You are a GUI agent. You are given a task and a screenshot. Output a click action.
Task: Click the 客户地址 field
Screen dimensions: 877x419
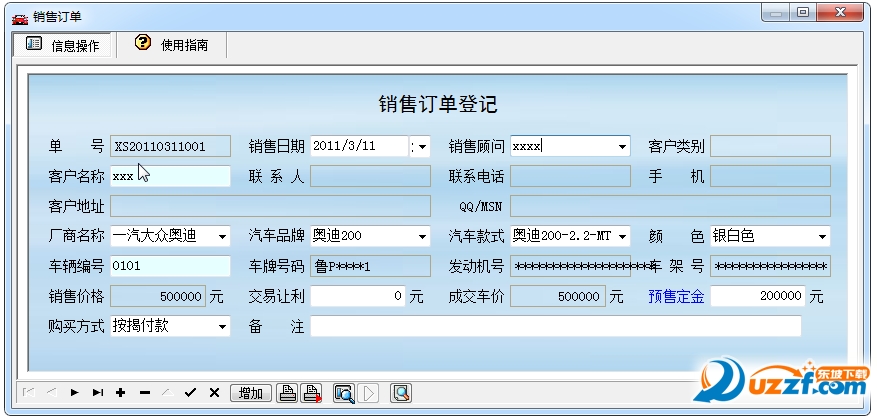point(270,206)
